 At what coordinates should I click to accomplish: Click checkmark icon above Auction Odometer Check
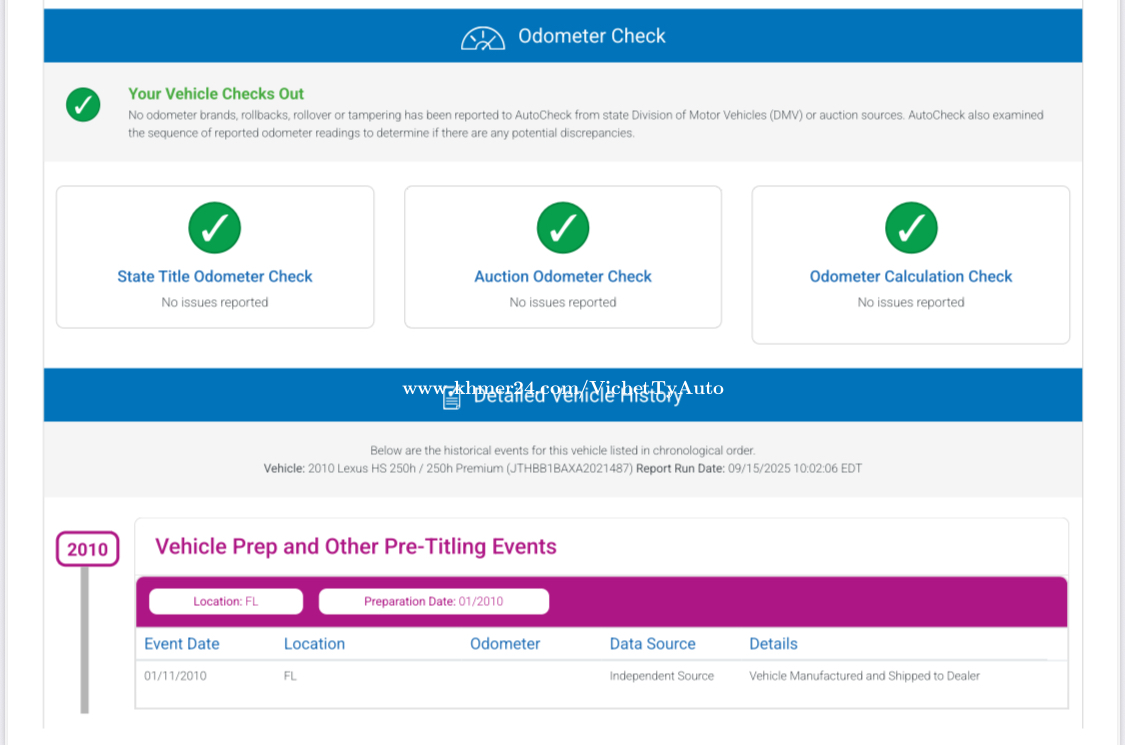pyautogui.click(x=563, y=228)
